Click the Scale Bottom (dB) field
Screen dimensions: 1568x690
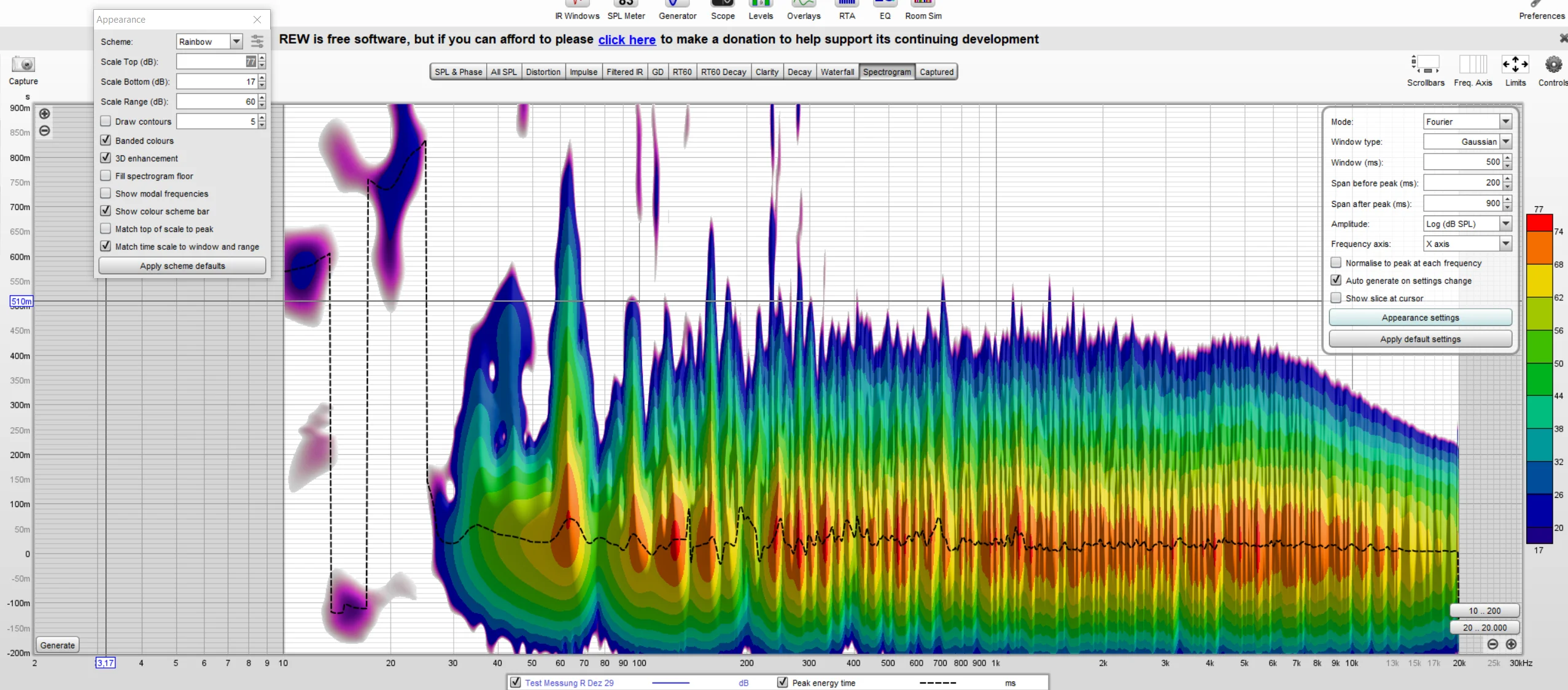(x=217, y=82)
